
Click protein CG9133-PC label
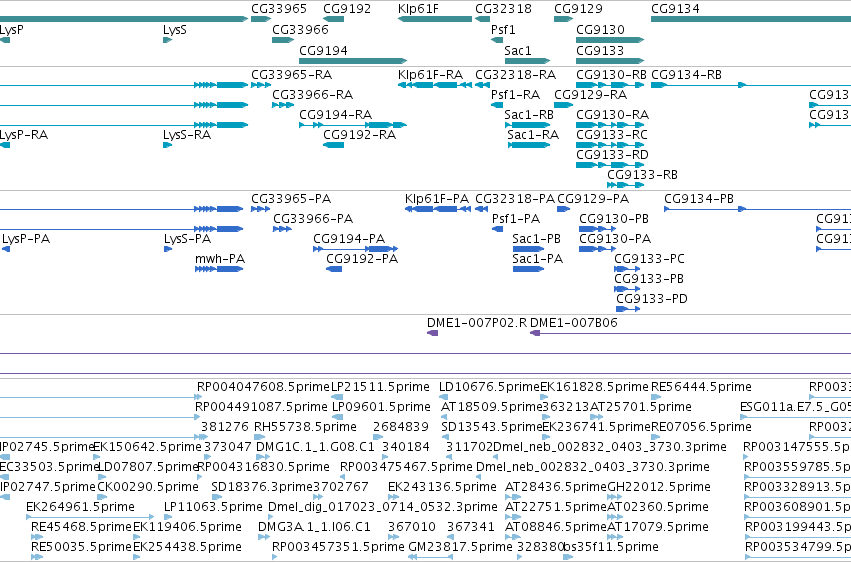click(649, 259)
